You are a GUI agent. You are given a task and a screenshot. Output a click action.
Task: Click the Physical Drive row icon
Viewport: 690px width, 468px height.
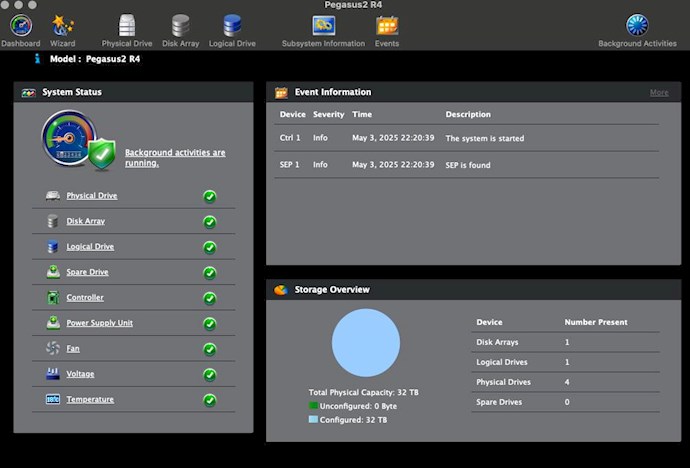point(53,195)
